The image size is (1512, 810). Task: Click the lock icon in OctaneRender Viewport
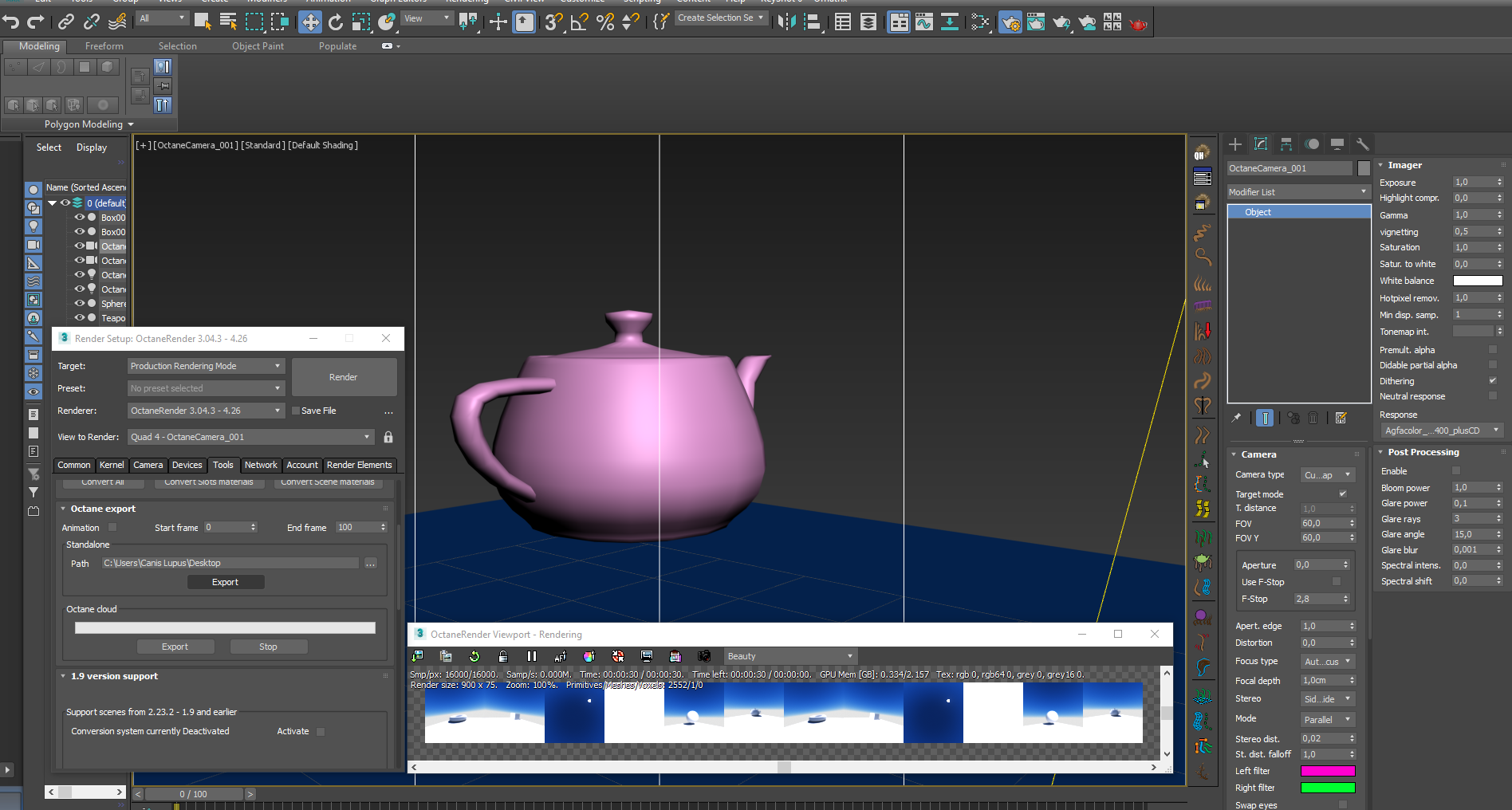point(503,656)
